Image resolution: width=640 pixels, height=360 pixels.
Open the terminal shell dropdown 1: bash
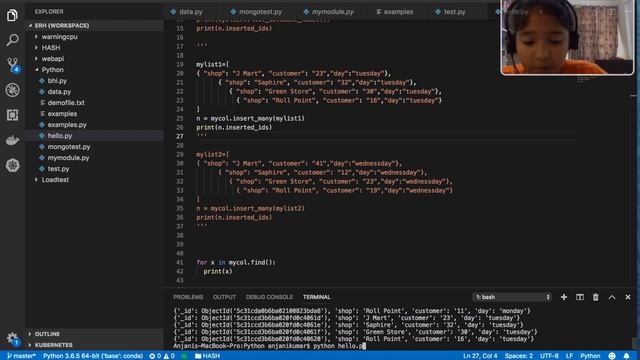(512, 297)
